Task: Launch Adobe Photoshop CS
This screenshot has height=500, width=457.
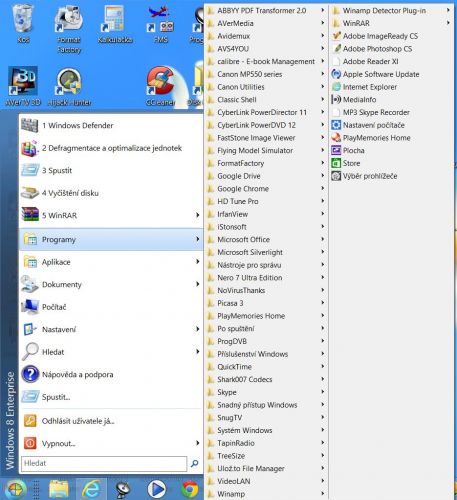Action: 390,49
